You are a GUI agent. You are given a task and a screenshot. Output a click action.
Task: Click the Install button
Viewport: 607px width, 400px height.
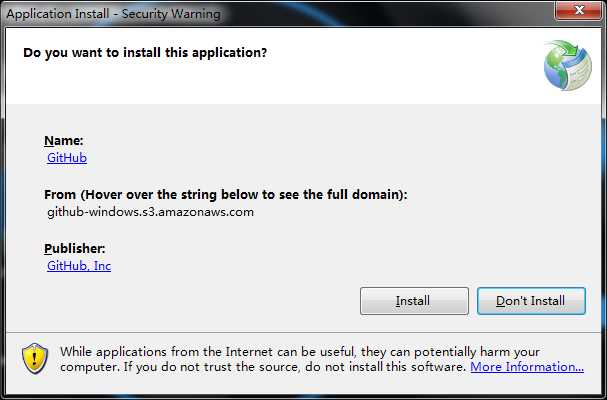click(414, 301)
